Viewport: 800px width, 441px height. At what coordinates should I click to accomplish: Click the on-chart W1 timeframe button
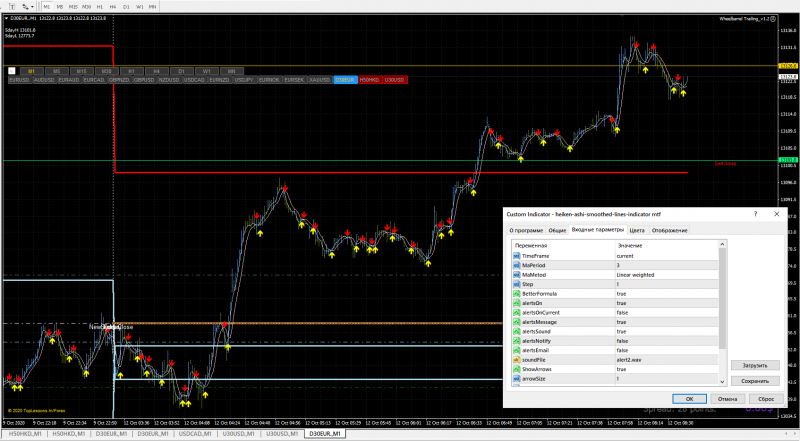pyautogui.click(x=206, y=71)
